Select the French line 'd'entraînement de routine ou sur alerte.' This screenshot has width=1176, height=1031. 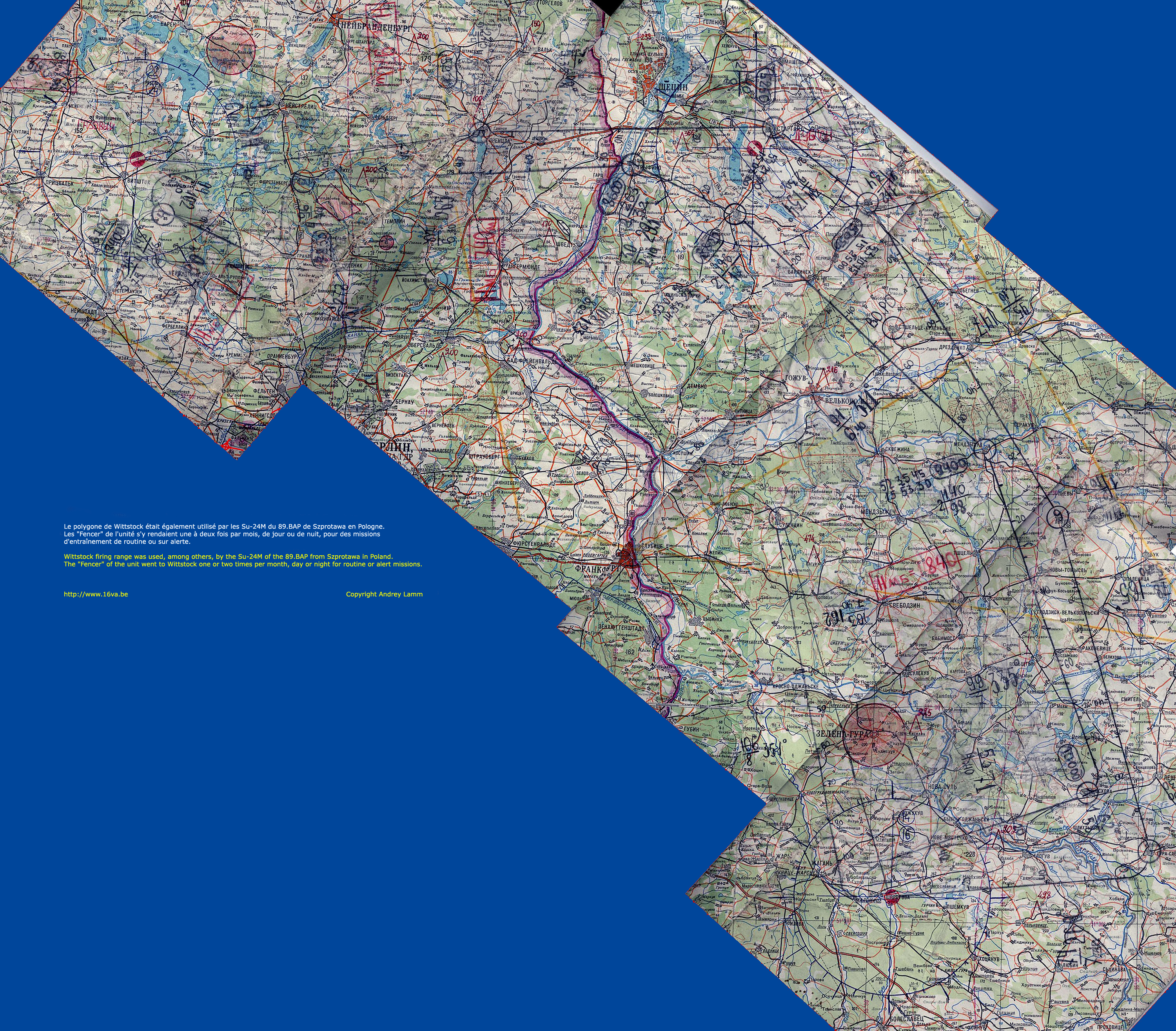[x=127, y=542]
